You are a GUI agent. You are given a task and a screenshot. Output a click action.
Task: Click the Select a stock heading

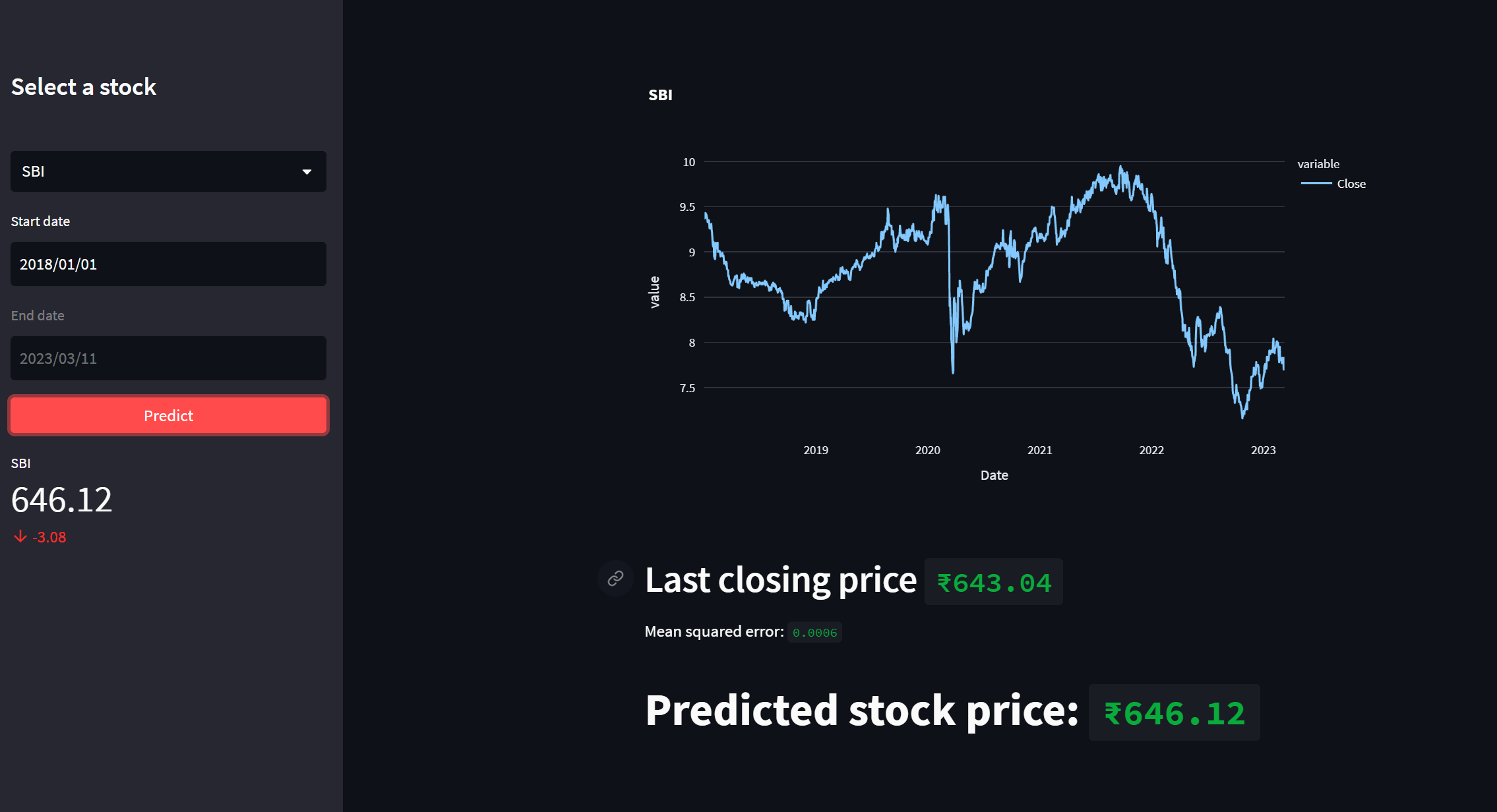pyautogui.click(x=84, y=86)
